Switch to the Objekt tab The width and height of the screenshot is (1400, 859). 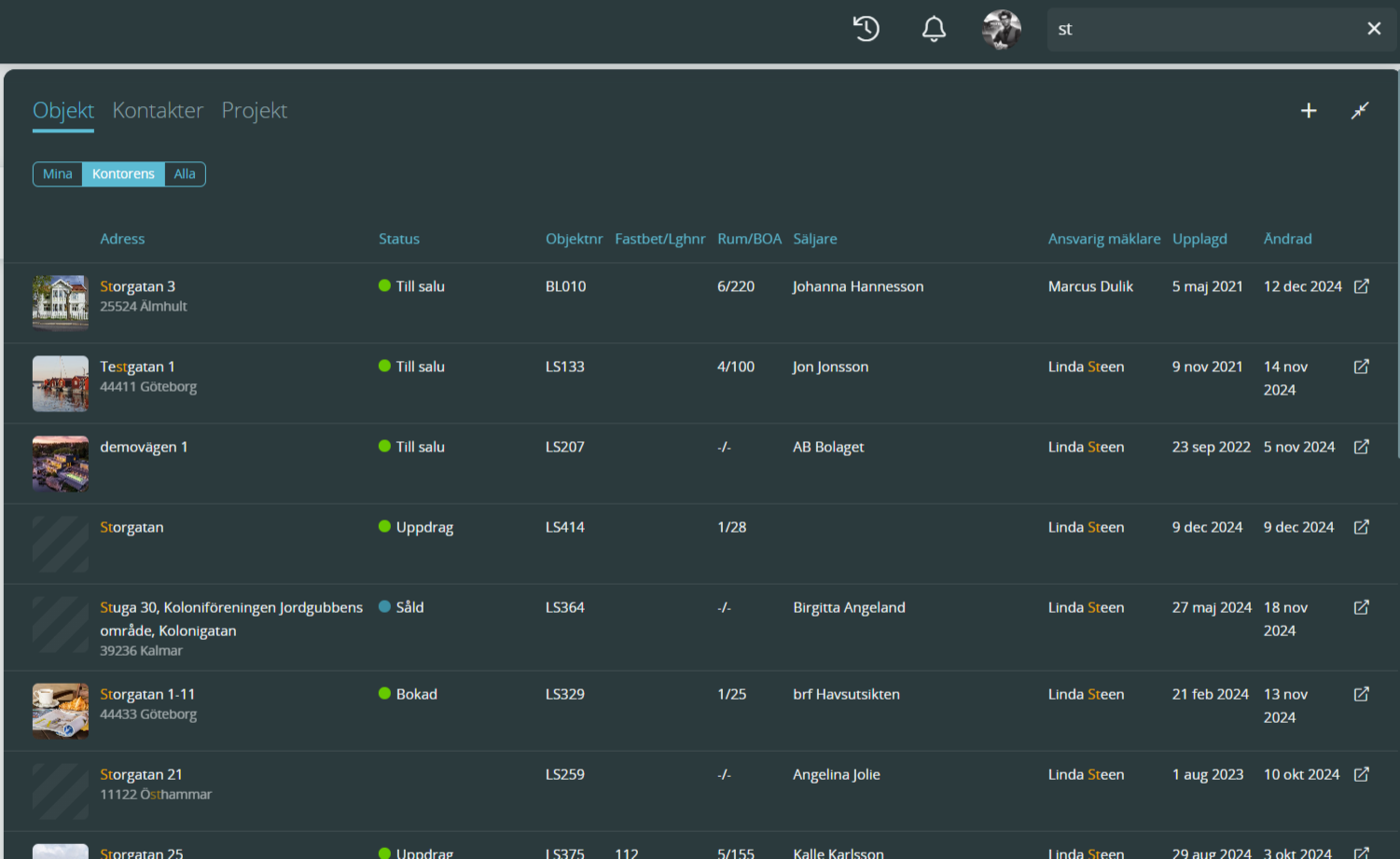pyautogui.click(x=63, y=111)
